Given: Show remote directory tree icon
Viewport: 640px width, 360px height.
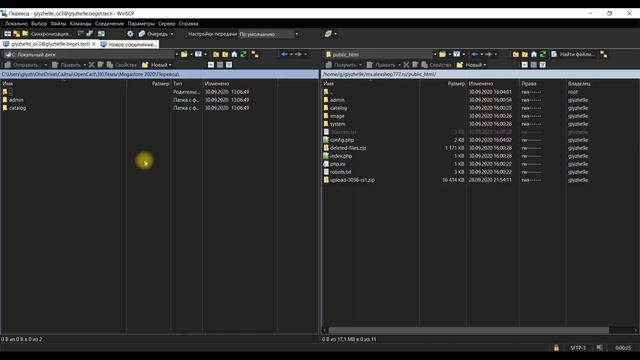Looking at the screenshot, I should (x=604, y=54).
